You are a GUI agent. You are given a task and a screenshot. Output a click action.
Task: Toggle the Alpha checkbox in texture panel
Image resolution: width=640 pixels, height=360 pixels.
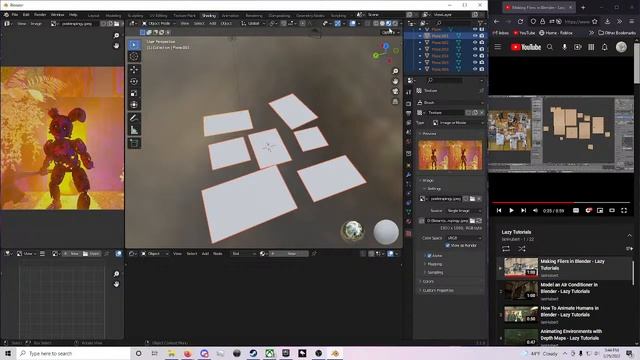tap(429, 256)
